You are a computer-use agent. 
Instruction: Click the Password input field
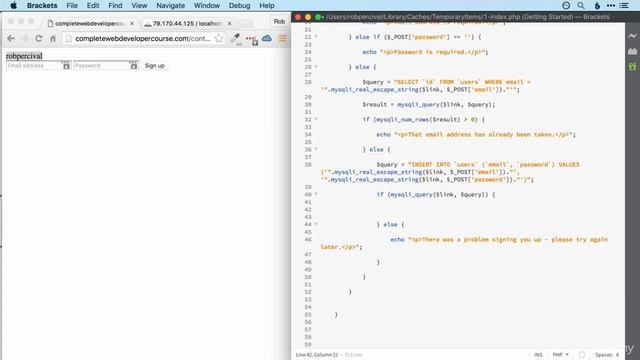click(x=105, y=65)
